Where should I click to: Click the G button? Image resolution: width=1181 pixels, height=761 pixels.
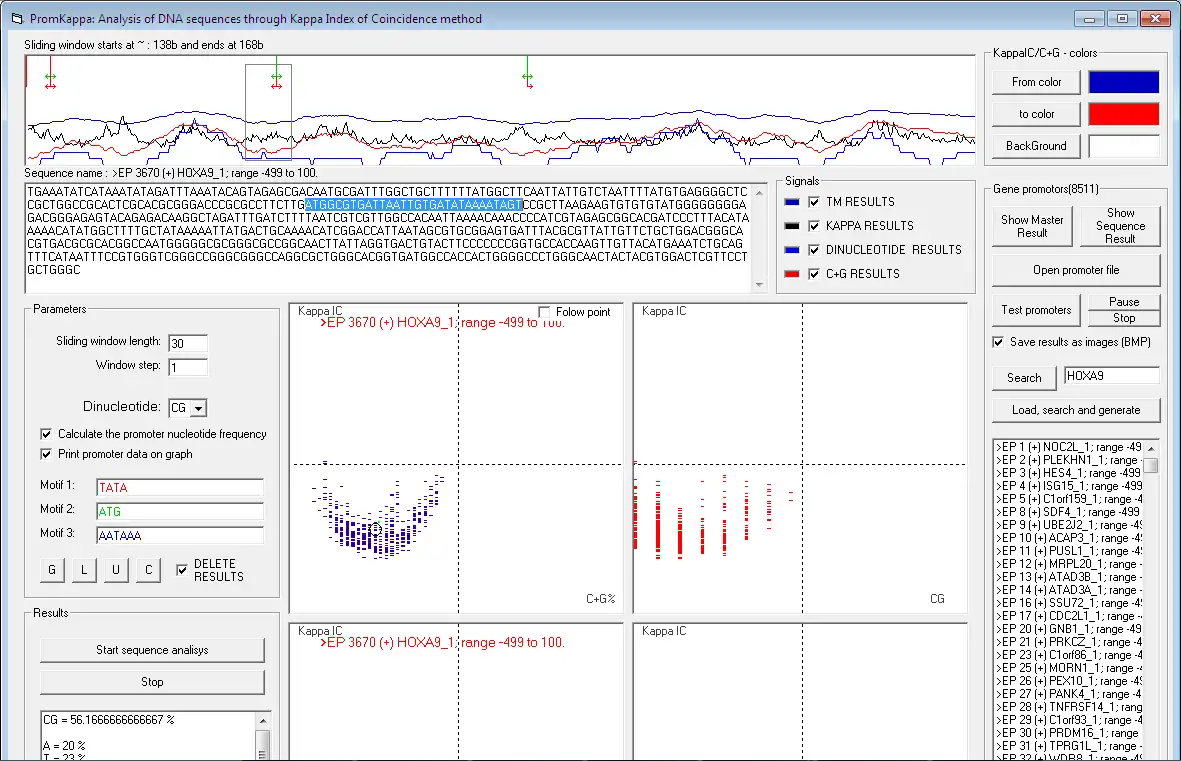[x=52, y=570]
